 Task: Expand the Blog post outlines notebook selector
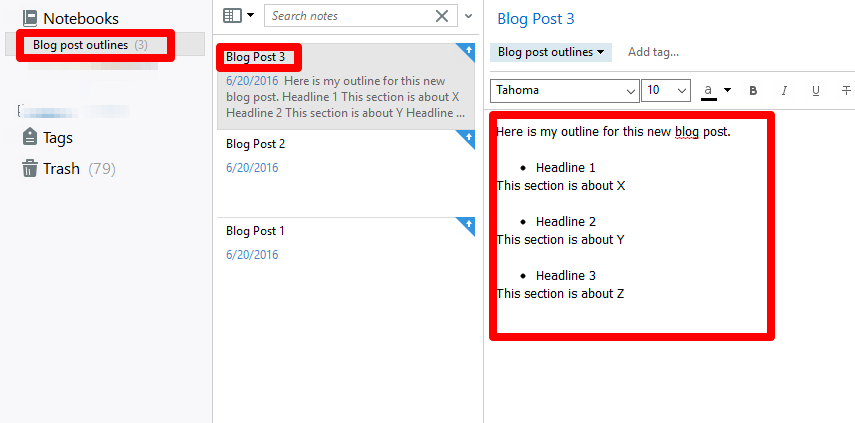click(550, 52)
